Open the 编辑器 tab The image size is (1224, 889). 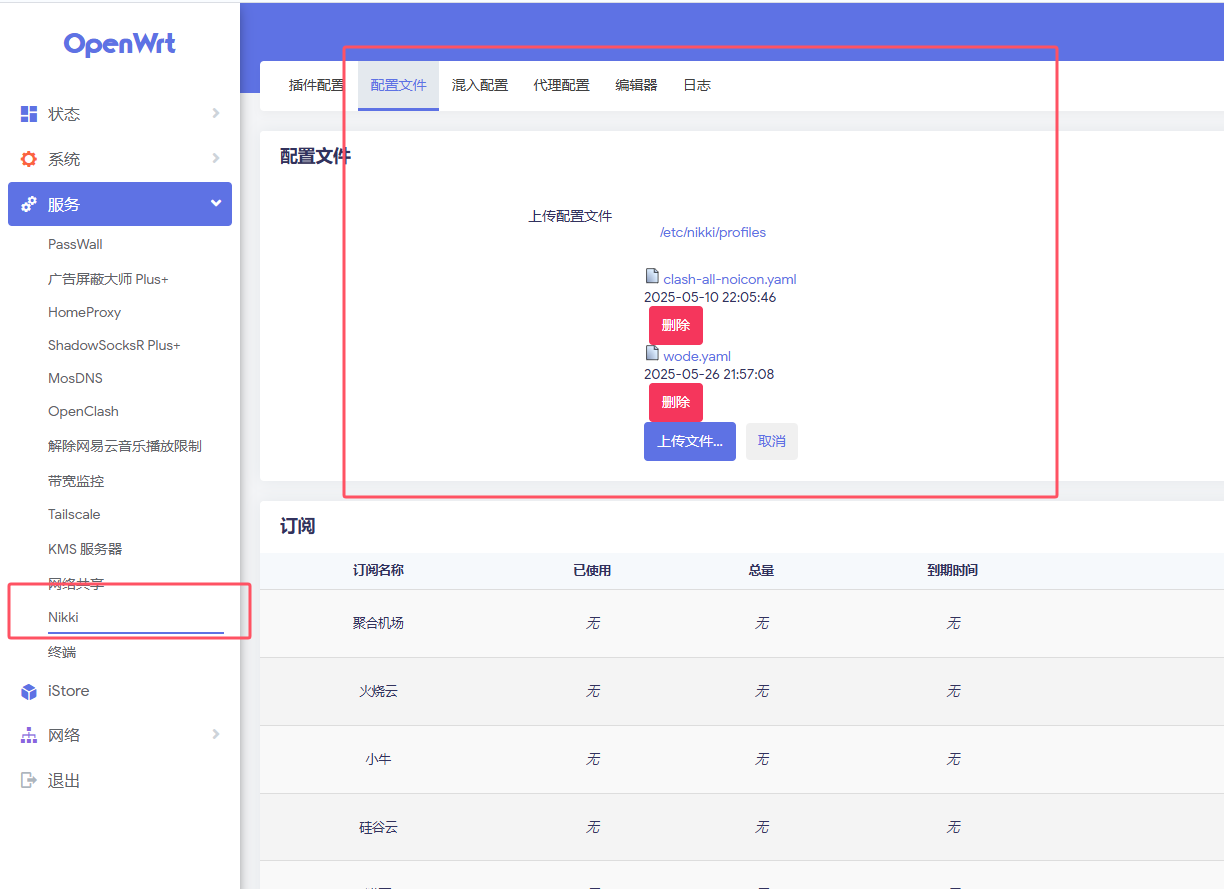[636, 85]
